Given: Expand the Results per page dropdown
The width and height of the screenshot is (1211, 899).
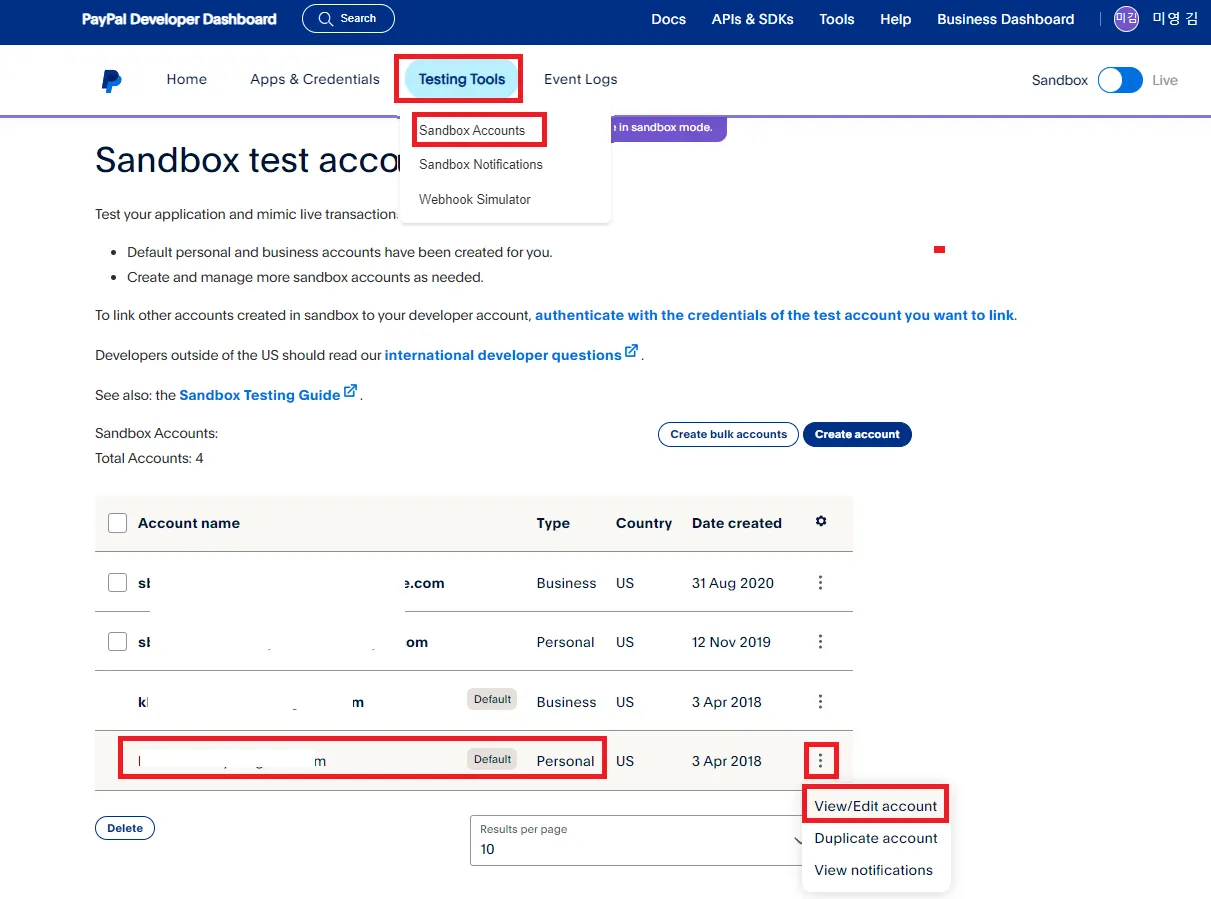Looking at the screenshot, I should (640, 840).
